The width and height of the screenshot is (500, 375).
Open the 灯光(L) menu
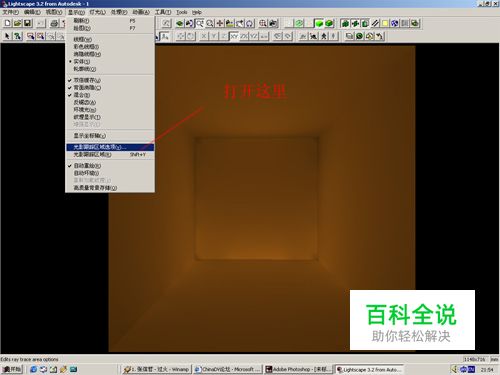[x=97, y=12]
